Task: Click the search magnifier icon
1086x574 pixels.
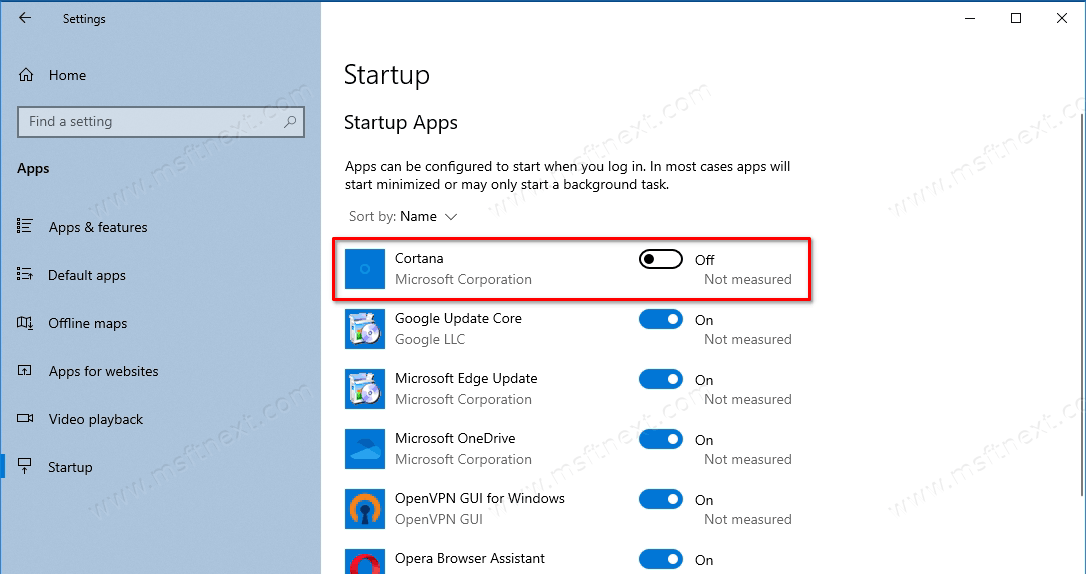Action: 290,122
